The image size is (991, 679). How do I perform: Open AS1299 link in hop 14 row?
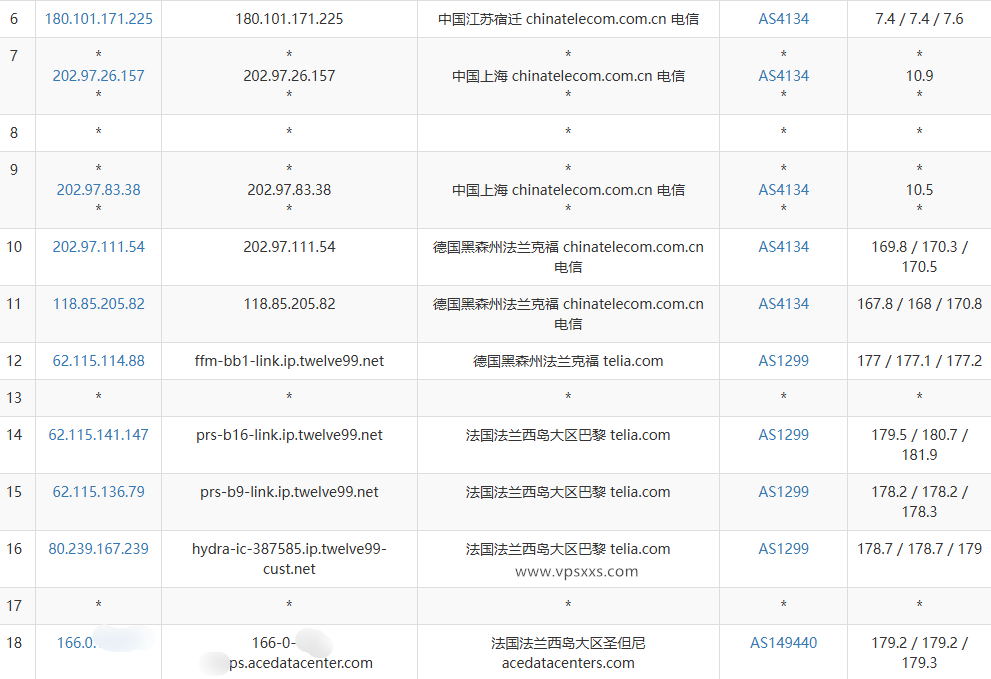click(784, 435)
